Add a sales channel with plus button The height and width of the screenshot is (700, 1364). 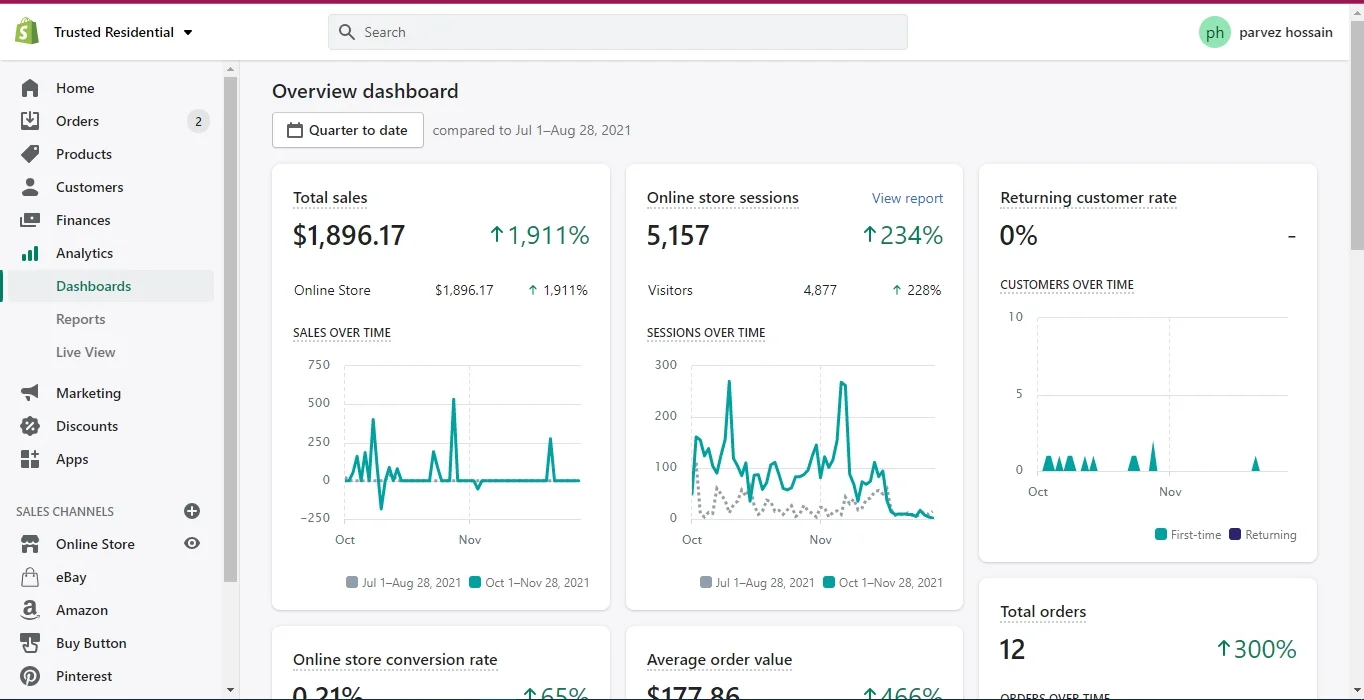192,511
